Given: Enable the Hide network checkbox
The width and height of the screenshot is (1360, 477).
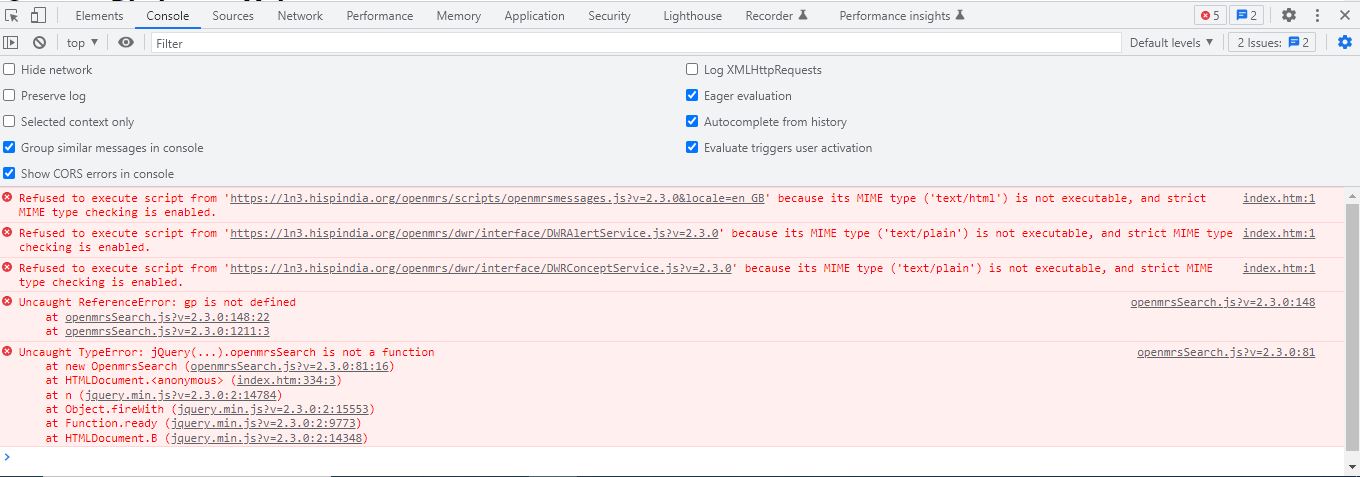Looking at the screenshot, I should [10, 70].
